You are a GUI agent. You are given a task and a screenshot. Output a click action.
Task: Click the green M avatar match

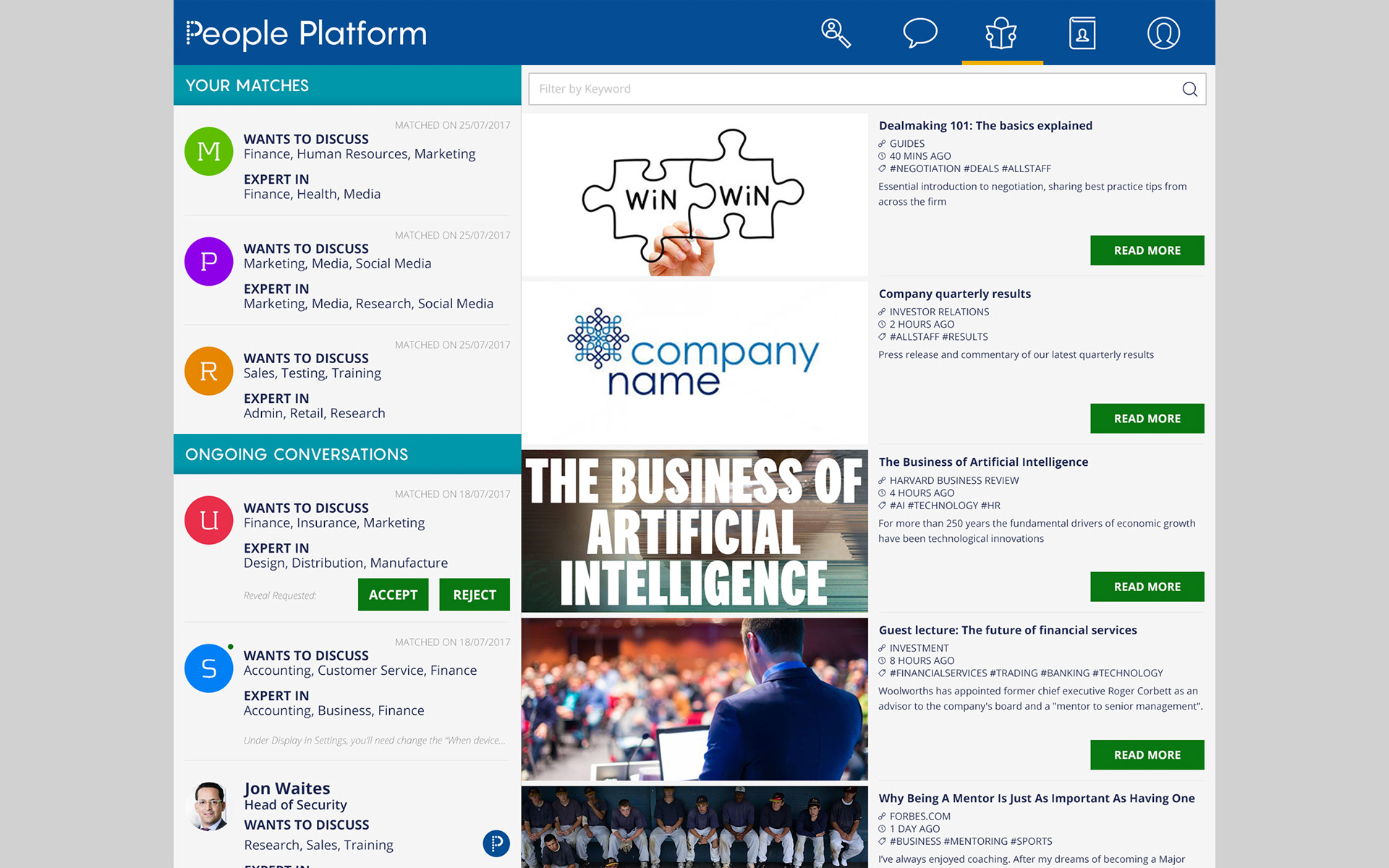coord(208,151)
